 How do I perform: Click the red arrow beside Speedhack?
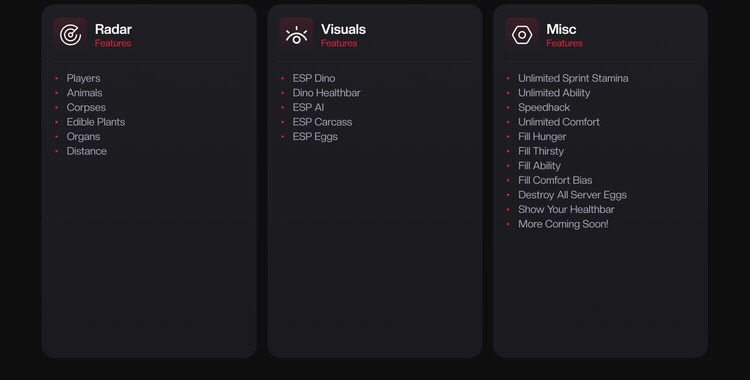tap(508, 107)
